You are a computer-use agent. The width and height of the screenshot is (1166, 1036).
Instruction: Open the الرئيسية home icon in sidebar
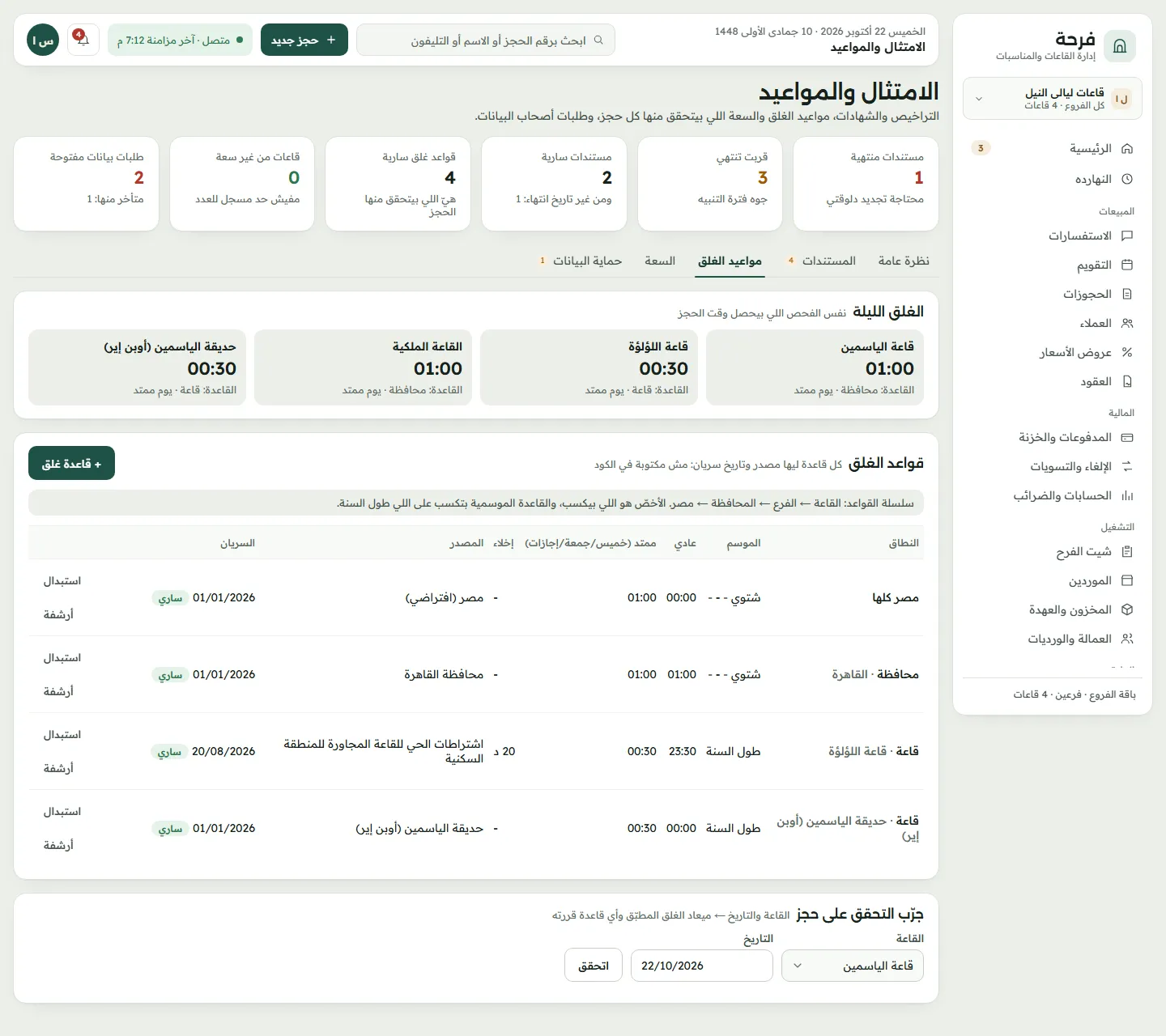[1126, 149]
